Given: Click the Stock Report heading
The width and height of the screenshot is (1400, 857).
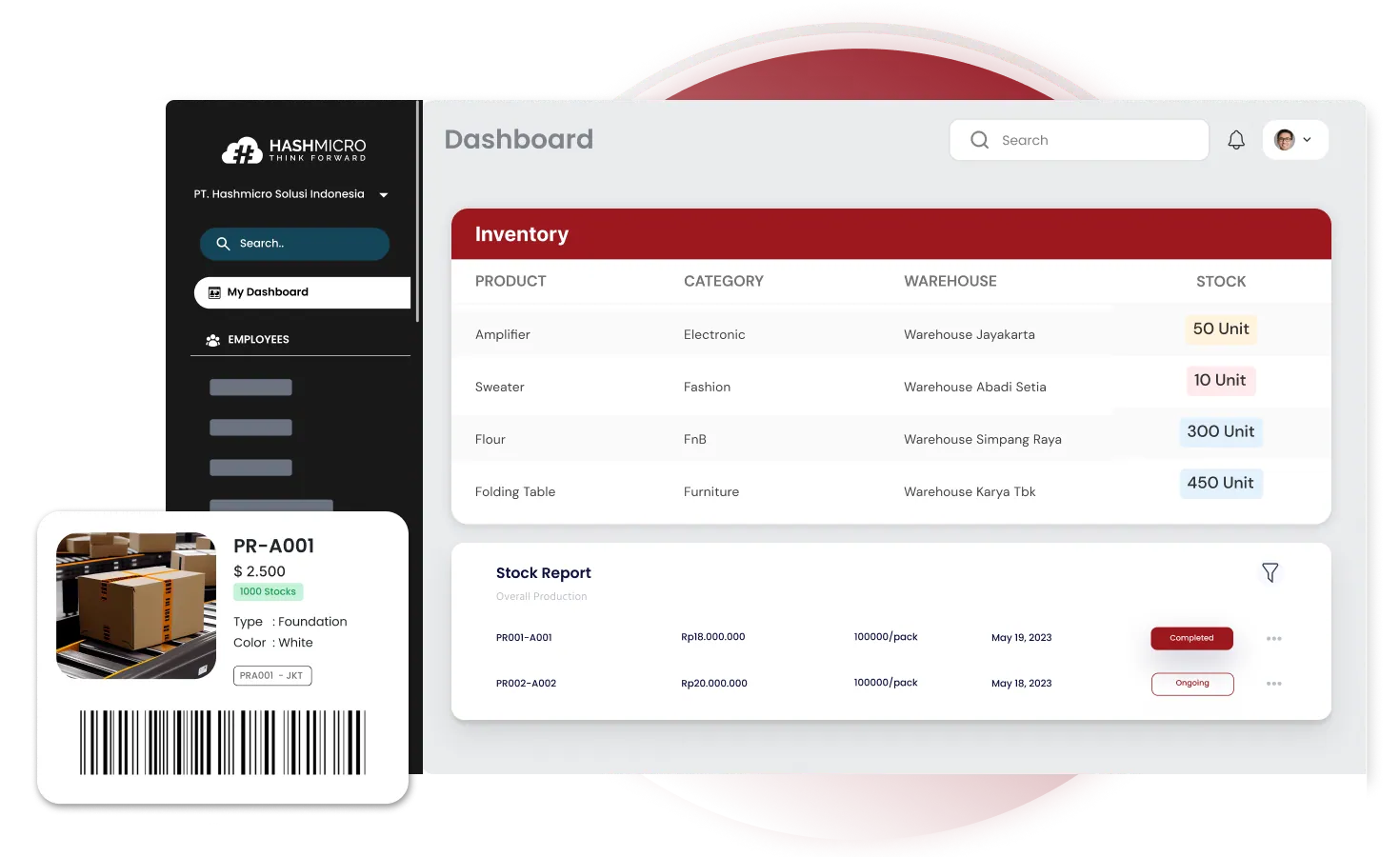Looking at the screenshot, I should tap(543, 572).
